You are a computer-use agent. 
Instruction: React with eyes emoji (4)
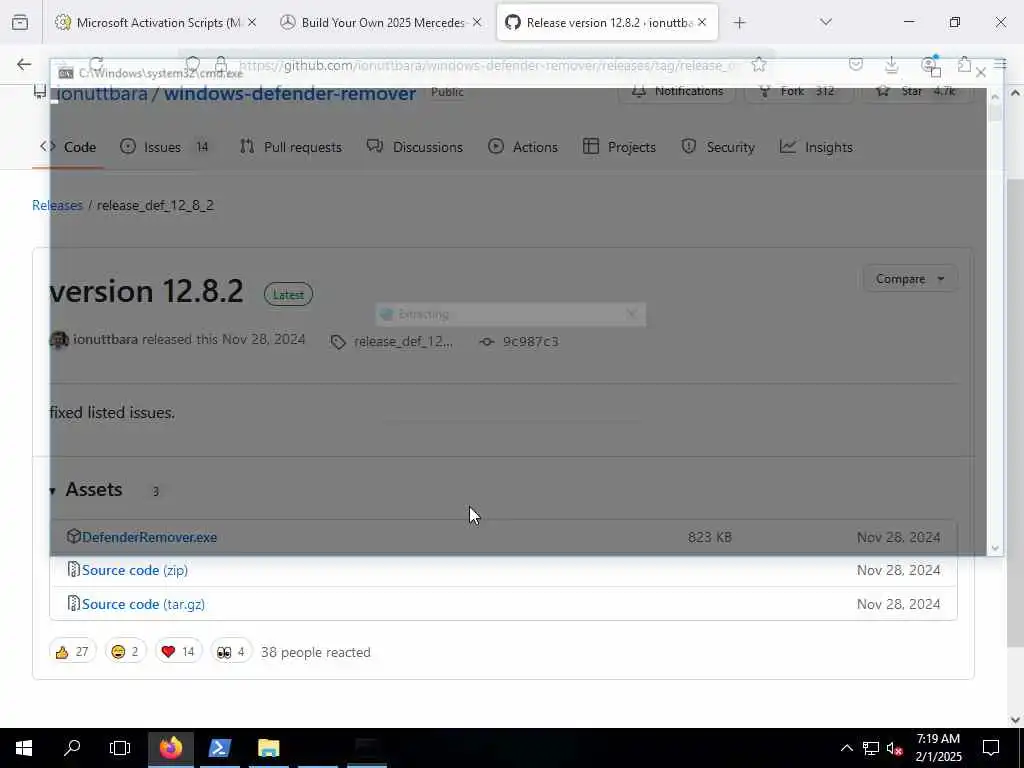point(231,652)
